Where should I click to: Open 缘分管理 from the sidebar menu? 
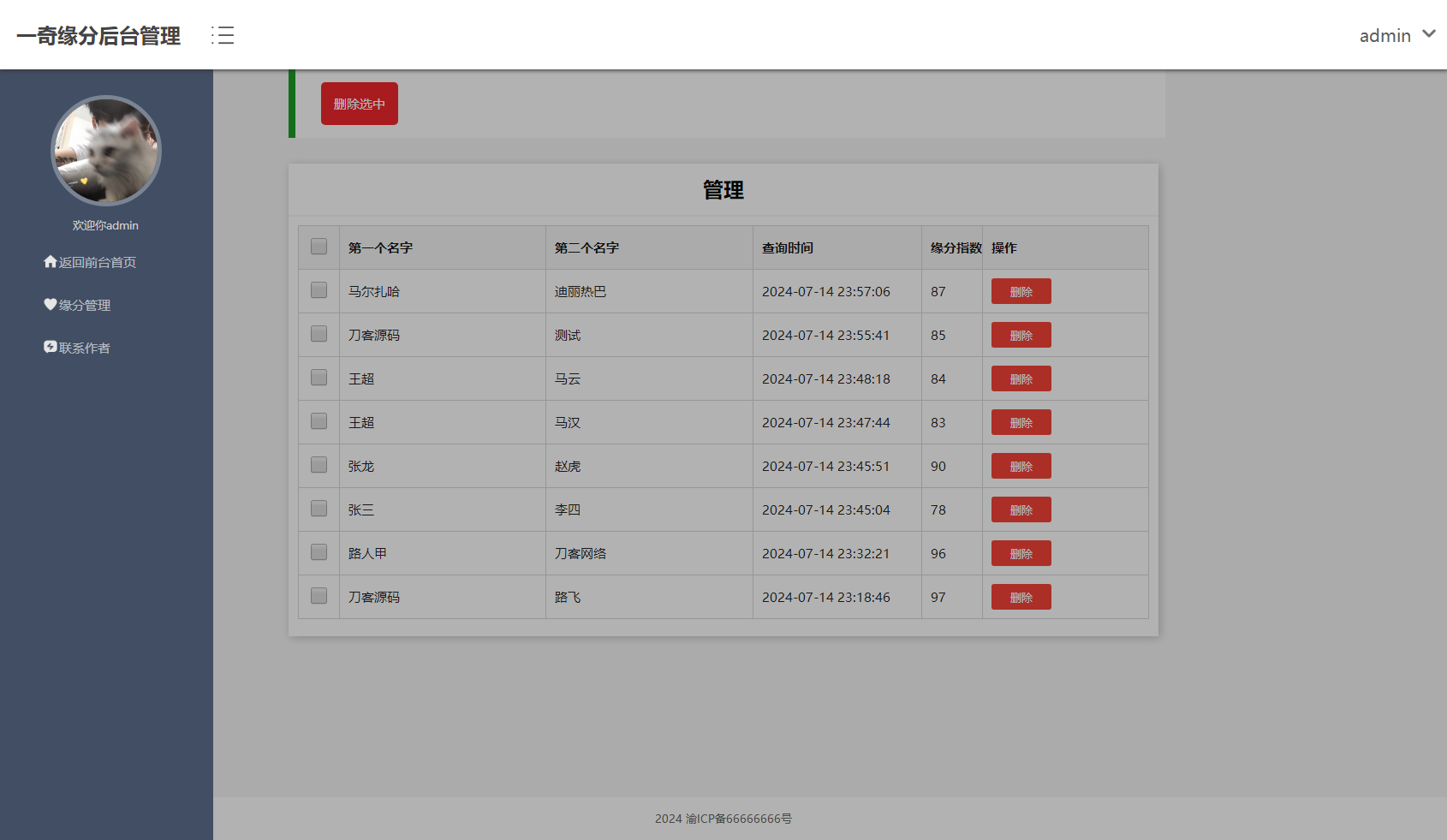pos(84,305)
